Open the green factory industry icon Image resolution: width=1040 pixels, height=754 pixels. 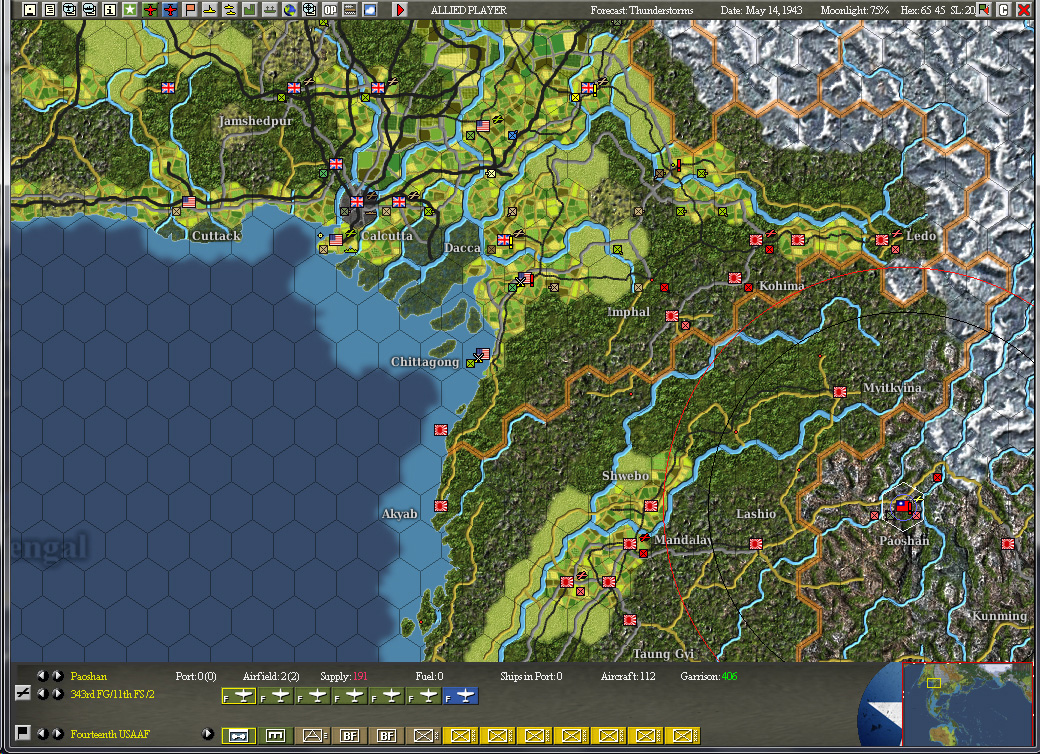point(249,9)
